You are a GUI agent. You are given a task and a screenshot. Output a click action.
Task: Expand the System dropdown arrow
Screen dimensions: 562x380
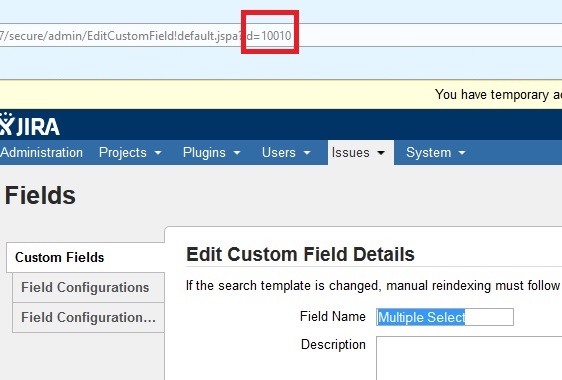click(462, 153)
